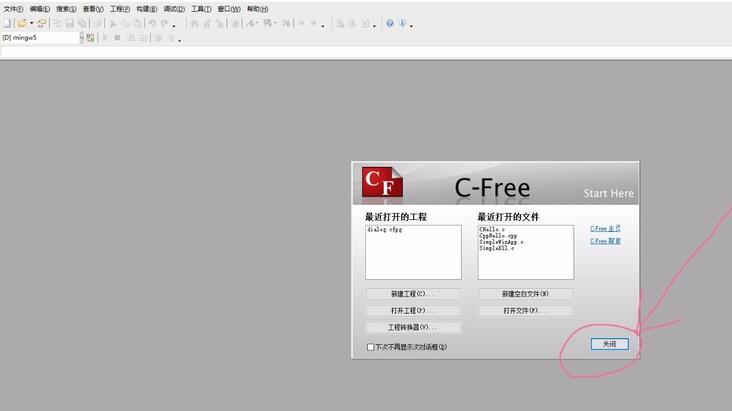Image resolution: width=732 pixels, height=411 pixels.
Task: Select dialog.cfpg in recent projects list
Action: (385, 230)
